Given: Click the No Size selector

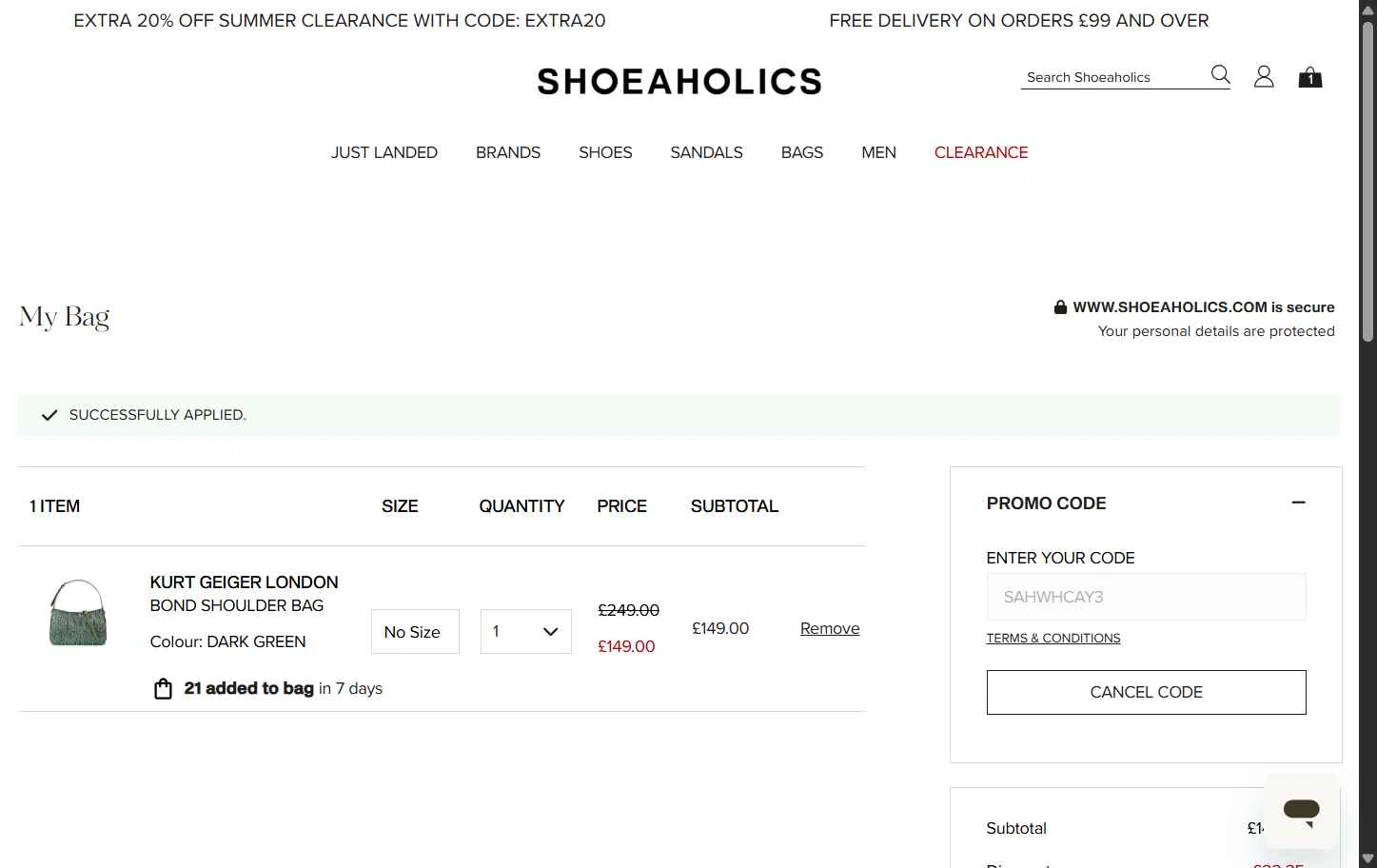Looking at the screenshot, I should point(415,632).
